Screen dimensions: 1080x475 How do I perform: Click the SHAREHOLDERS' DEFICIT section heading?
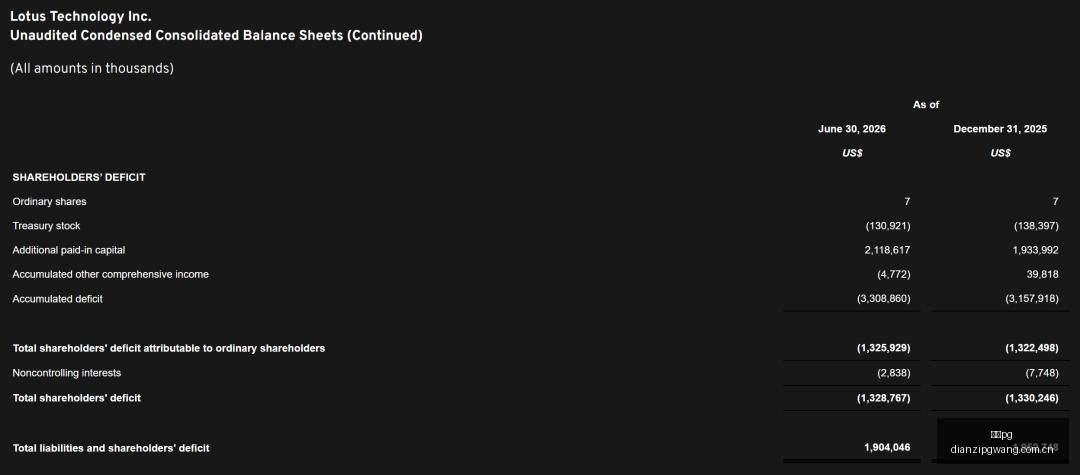click(x=79, y=177)
